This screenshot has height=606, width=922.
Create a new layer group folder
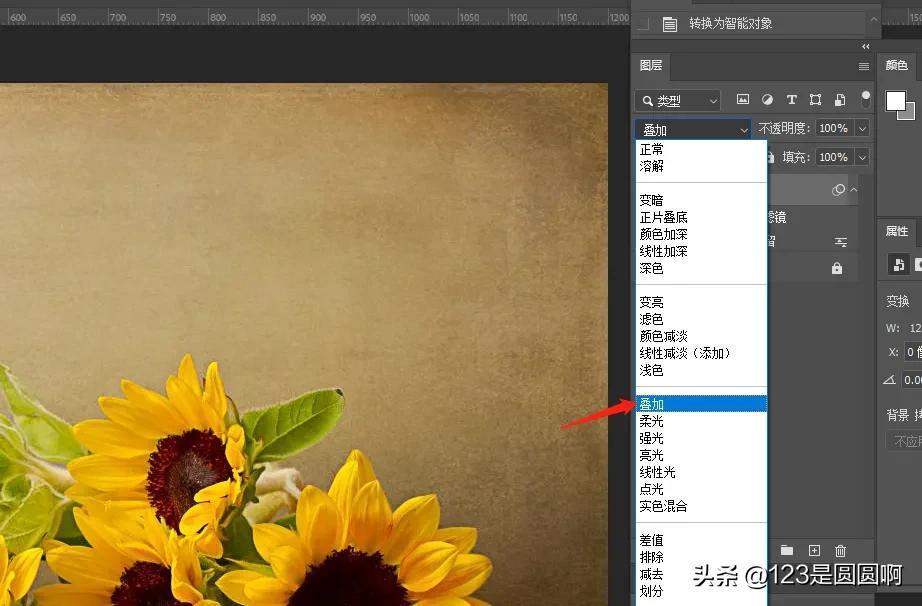(x=786, y=551)
